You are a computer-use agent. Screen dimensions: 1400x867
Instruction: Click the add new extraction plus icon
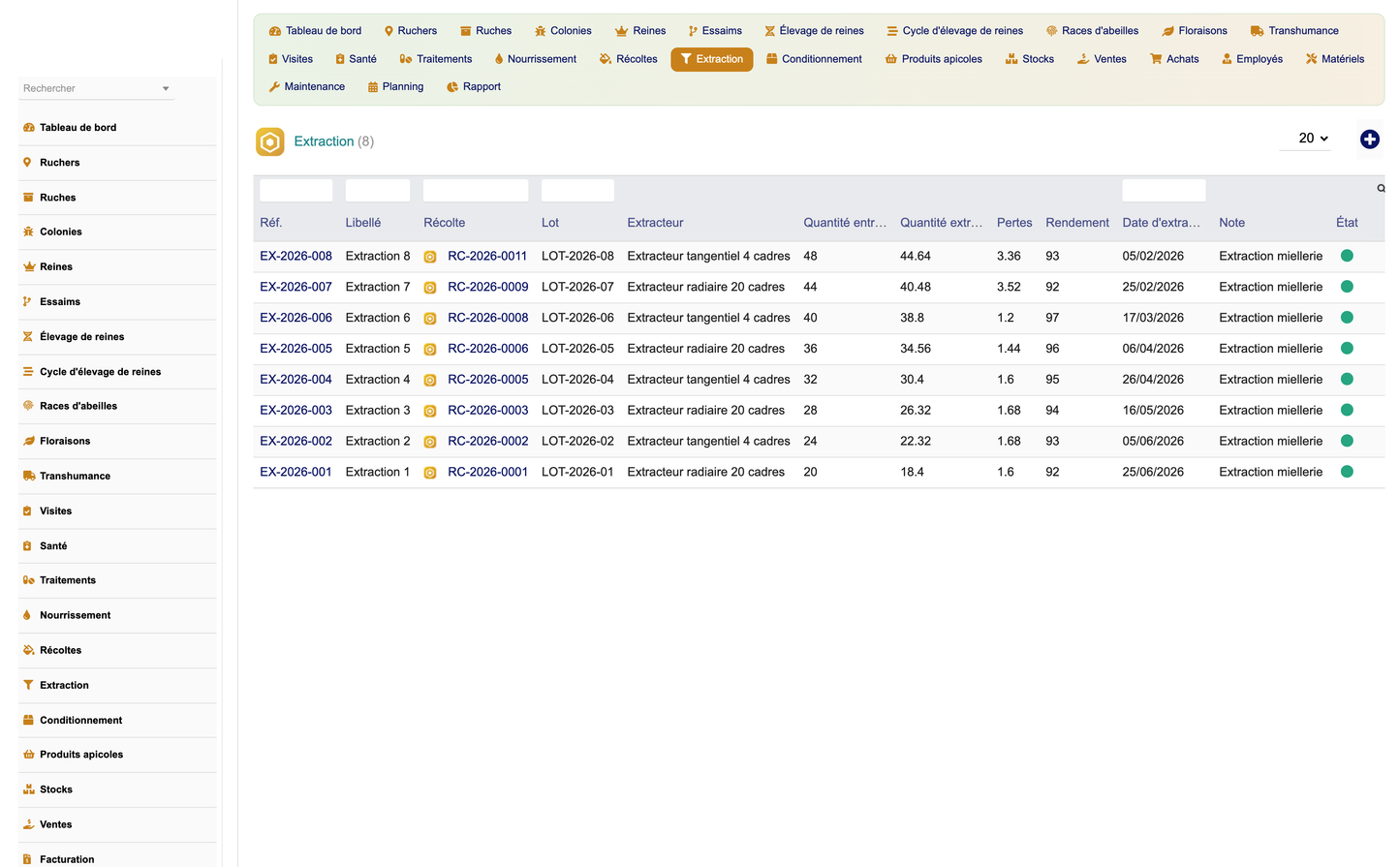click(x=1369, y=139)
